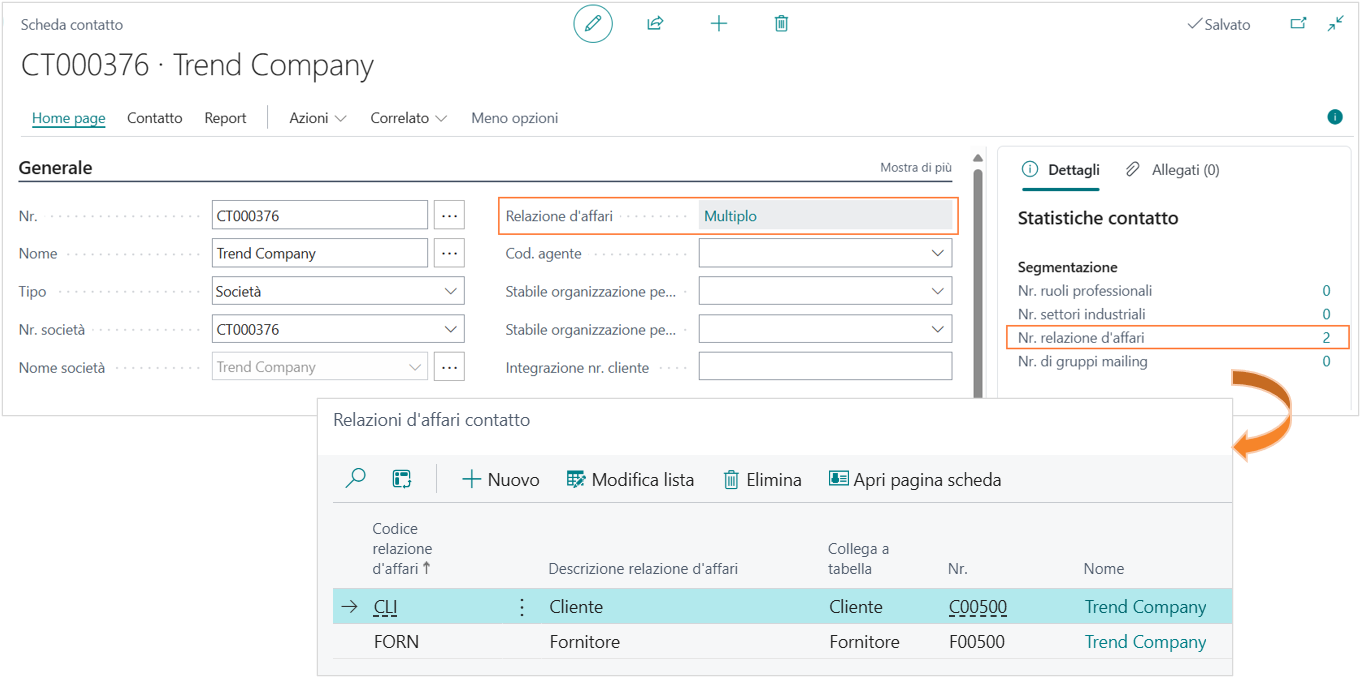Open the Cod. agente dropdown
Screen dimensions: 1363x682
[937, 254]
